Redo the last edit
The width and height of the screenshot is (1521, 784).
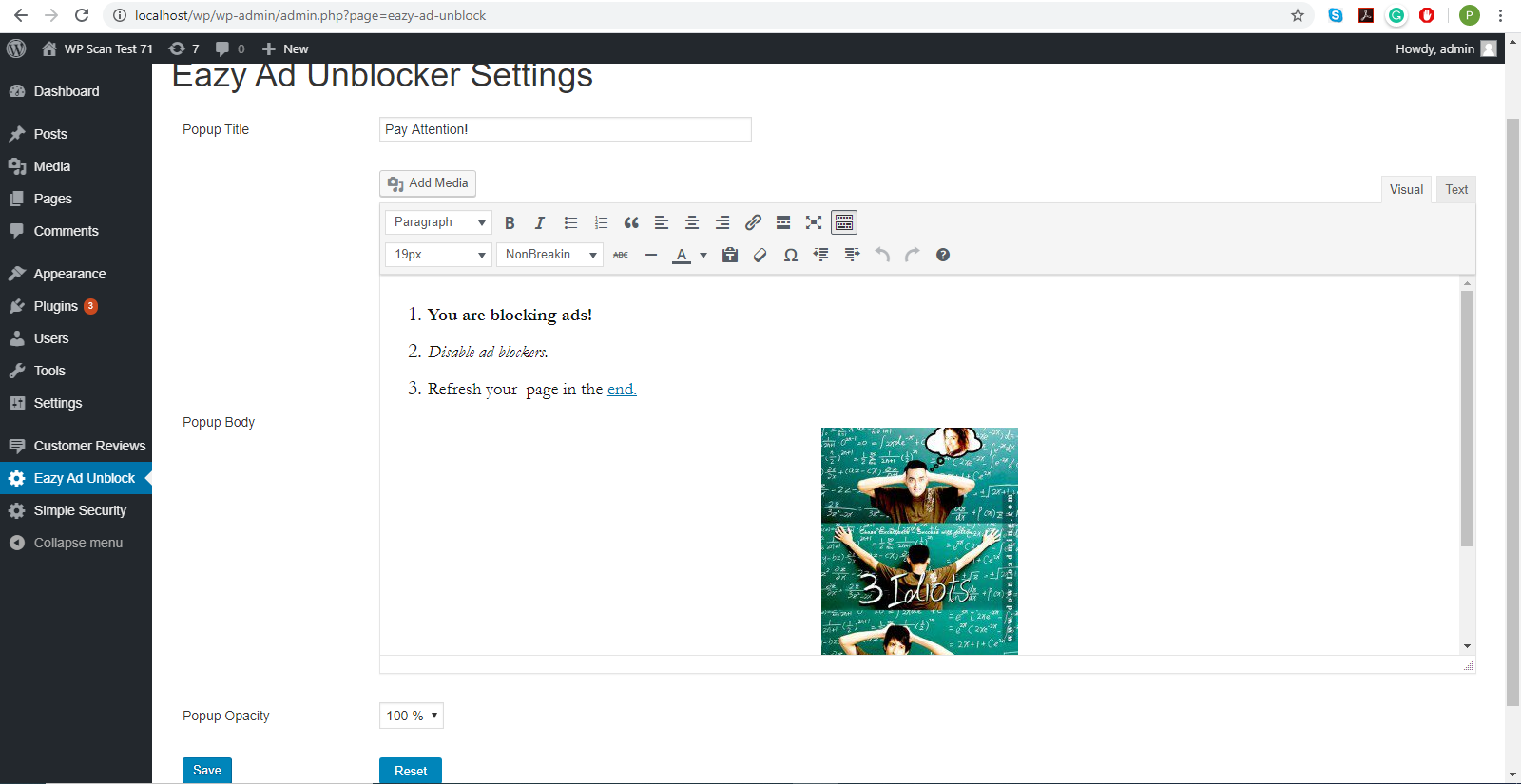click(913, 255)
